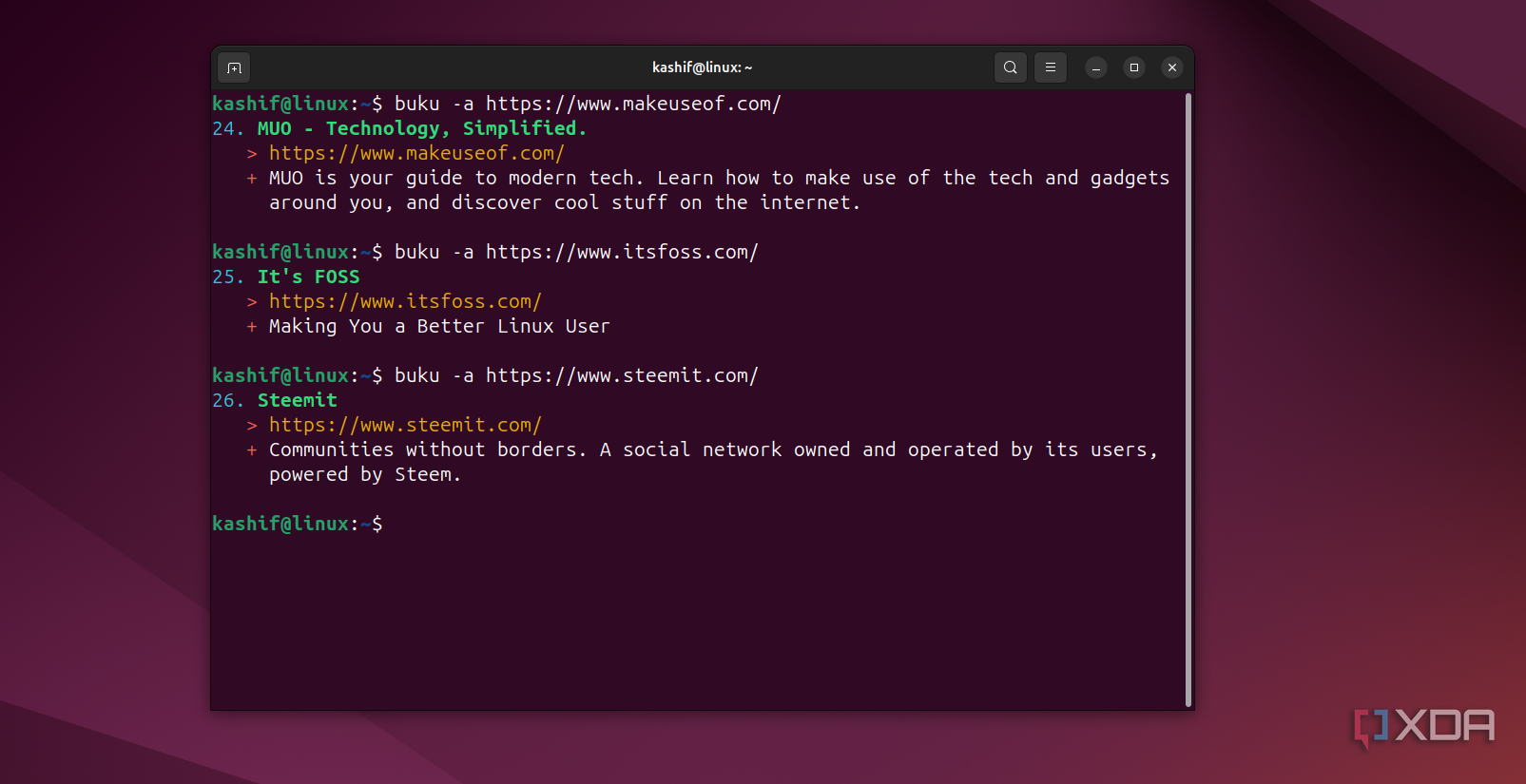Maximize the terminal window
The width and height of the screenshot is (1526, 784).
(x=1134, y=67)
